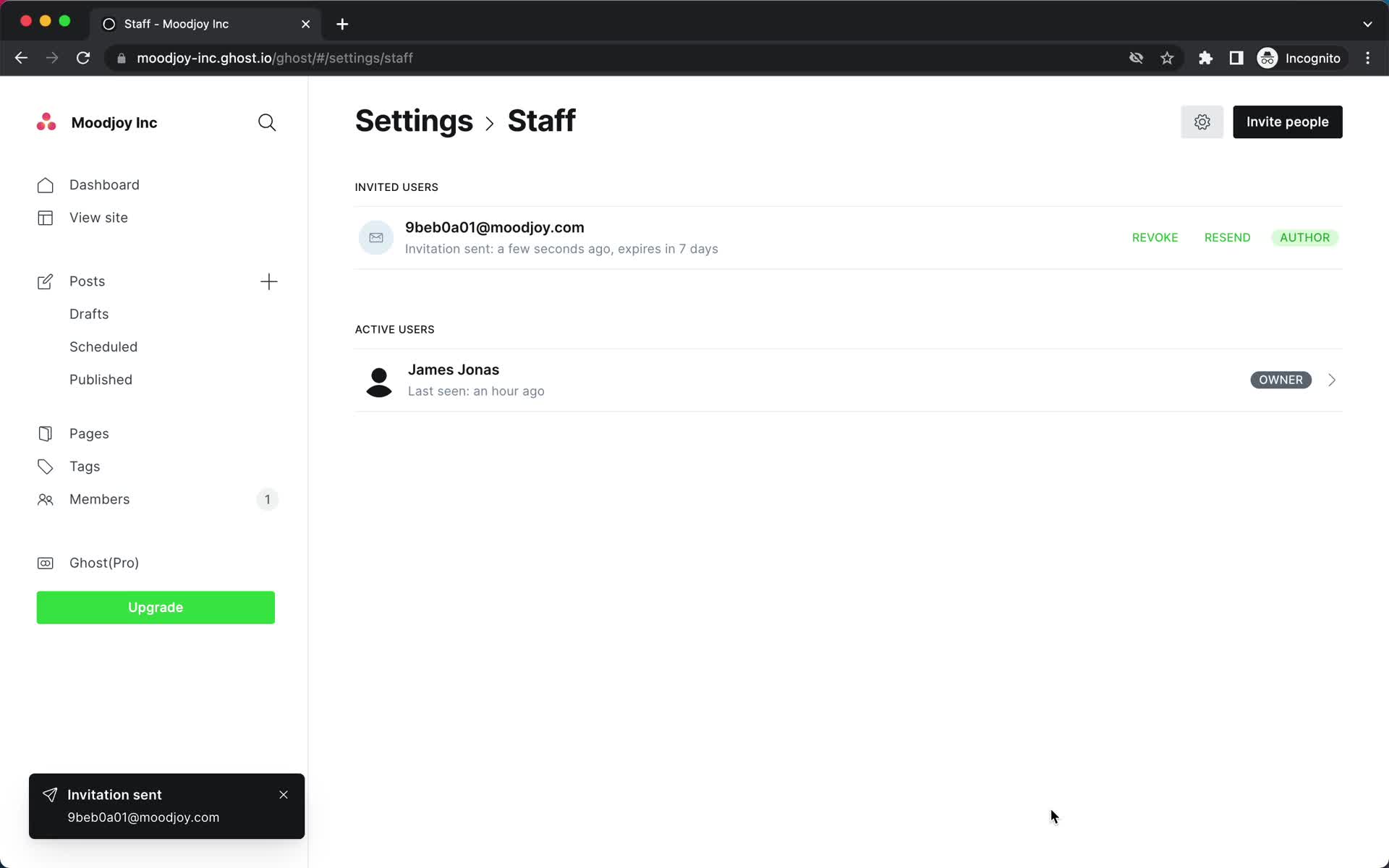Click the Tags icon in sidebar
The height and width of the screenshot is (868, 1389).
[x=45, y=466]
